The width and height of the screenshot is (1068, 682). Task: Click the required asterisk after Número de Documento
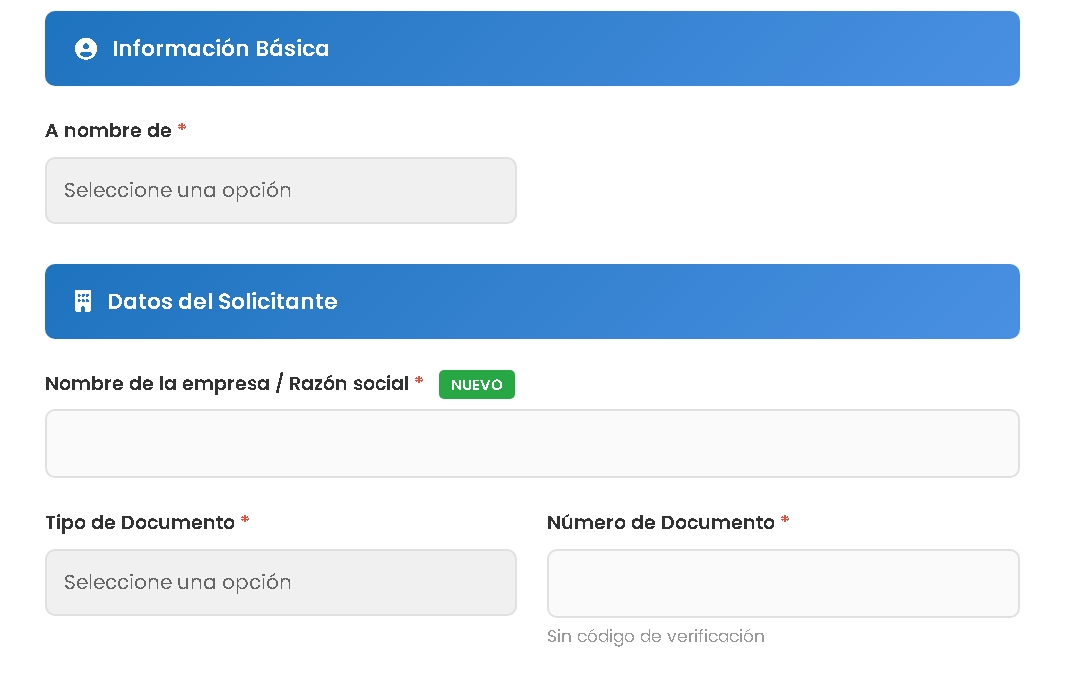785,521
